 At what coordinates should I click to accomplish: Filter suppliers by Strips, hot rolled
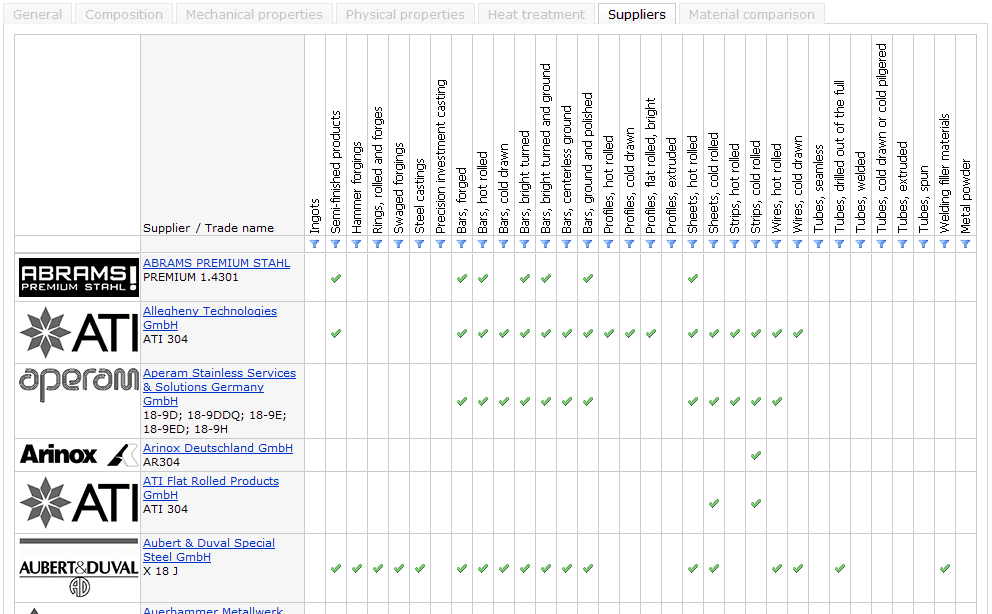[735, 244]
